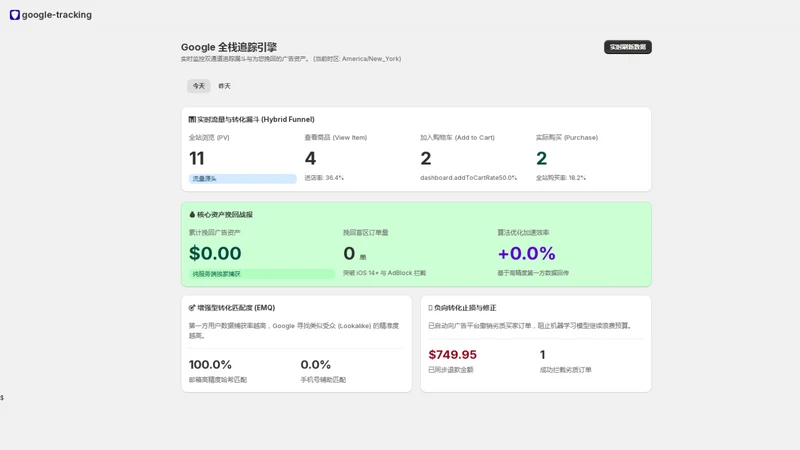Click the "100.0%" match value
Viewport: 800px width, 450px height.
[210, 364]
